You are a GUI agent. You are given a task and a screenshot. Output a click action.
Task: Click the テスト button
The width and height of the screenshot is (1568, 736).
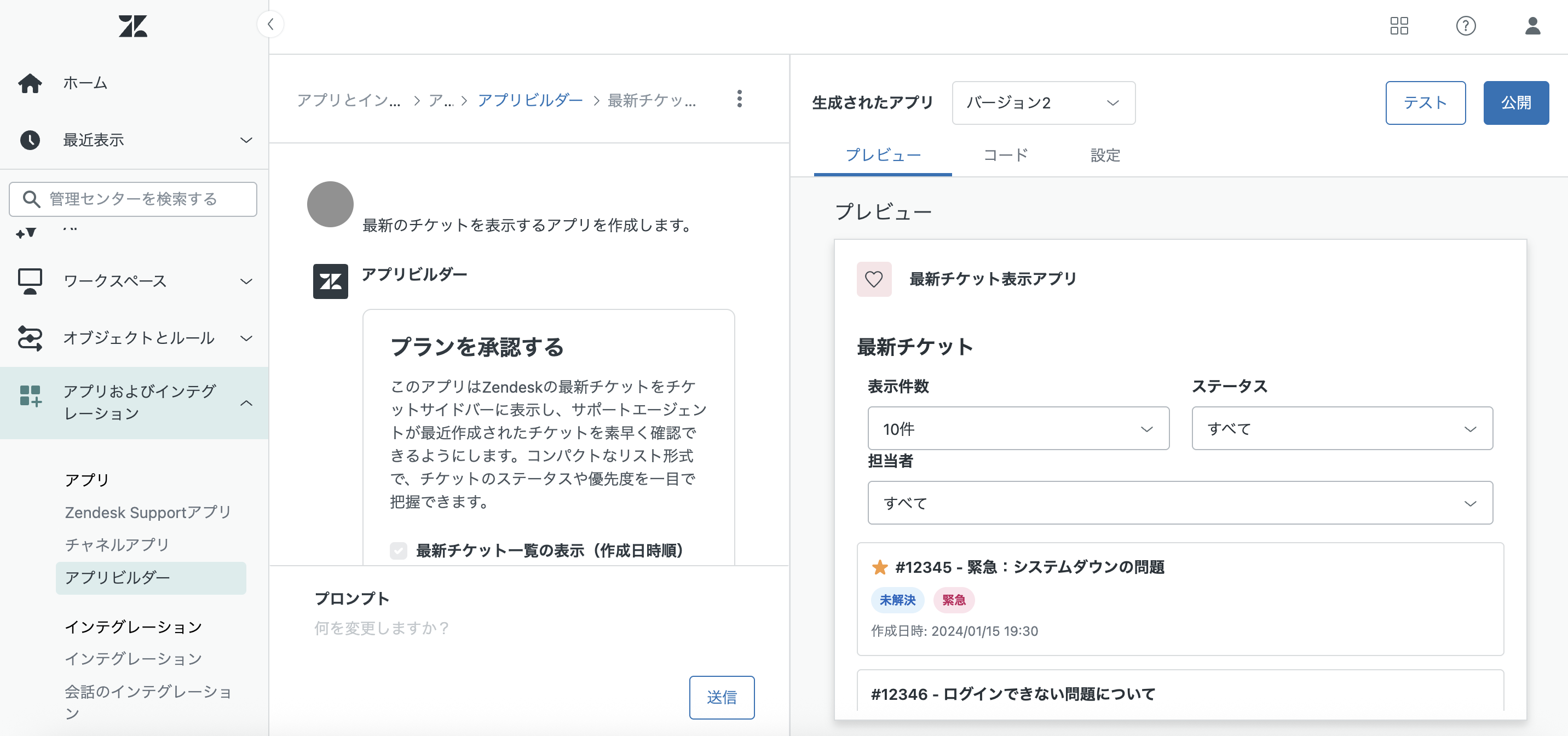pyautogui.click(x=1425, y=103)
